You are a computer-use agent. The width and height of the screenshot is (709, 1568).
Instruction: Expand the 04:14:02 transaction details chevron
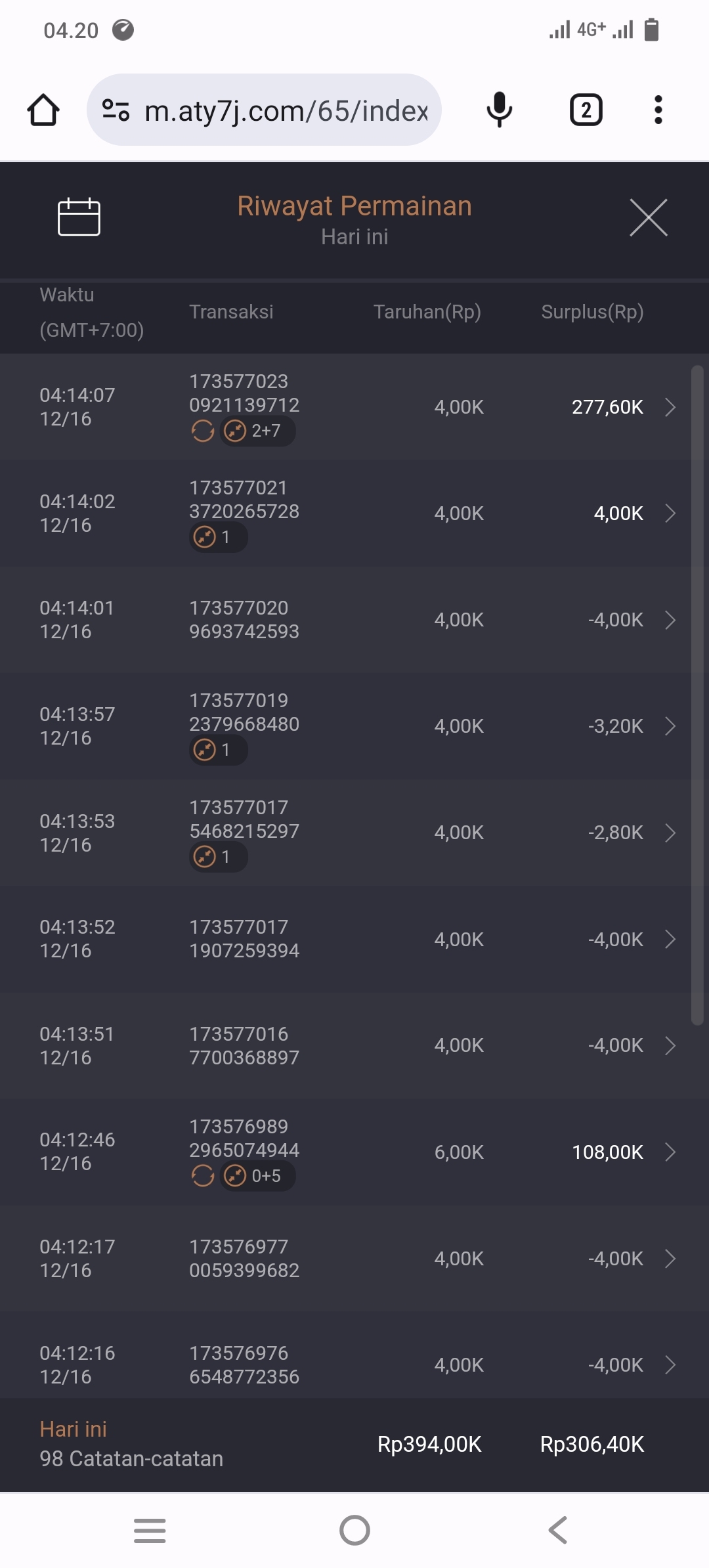tap(670, 513)
